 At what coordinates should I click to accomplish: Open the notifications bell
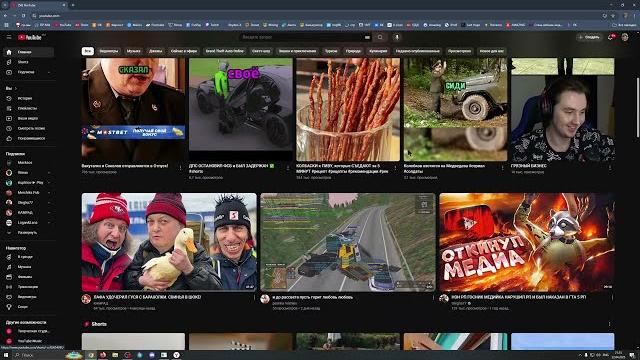[611, 37]
